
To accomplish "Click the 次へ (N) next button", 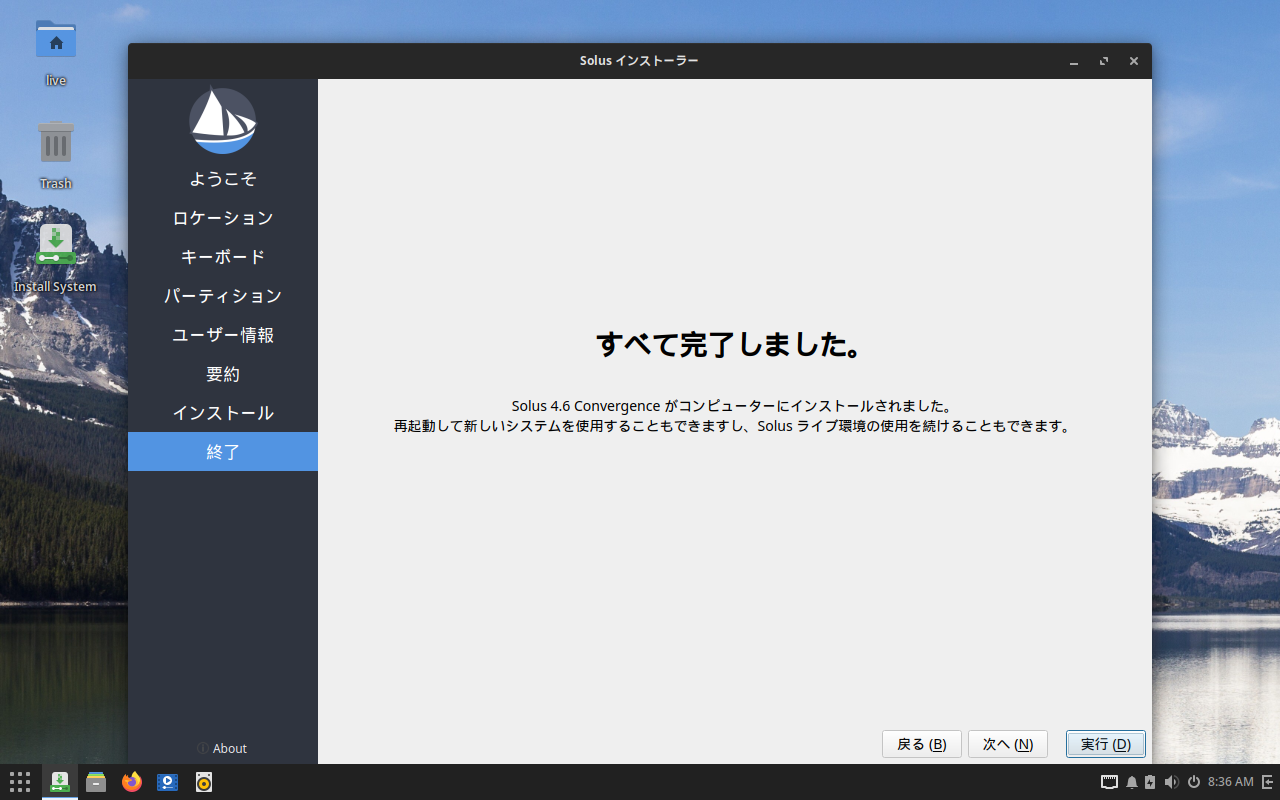I will (x=1008, y=744).
